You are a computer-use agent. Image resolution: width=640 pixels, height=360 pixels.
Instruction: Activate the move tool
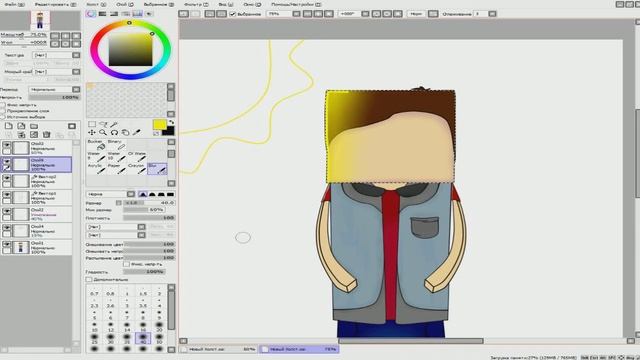(x=92, y=132)
